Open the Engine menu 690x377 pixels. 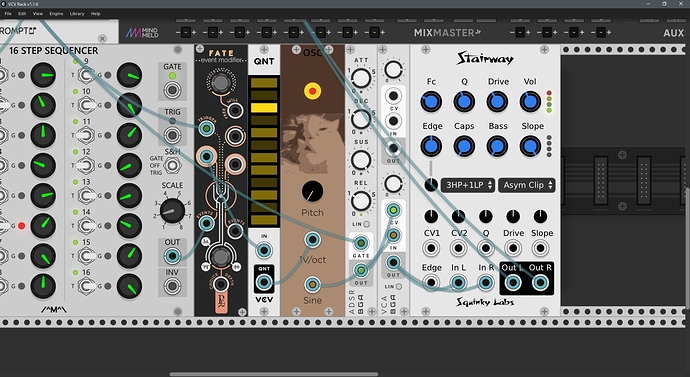[56, 14]
